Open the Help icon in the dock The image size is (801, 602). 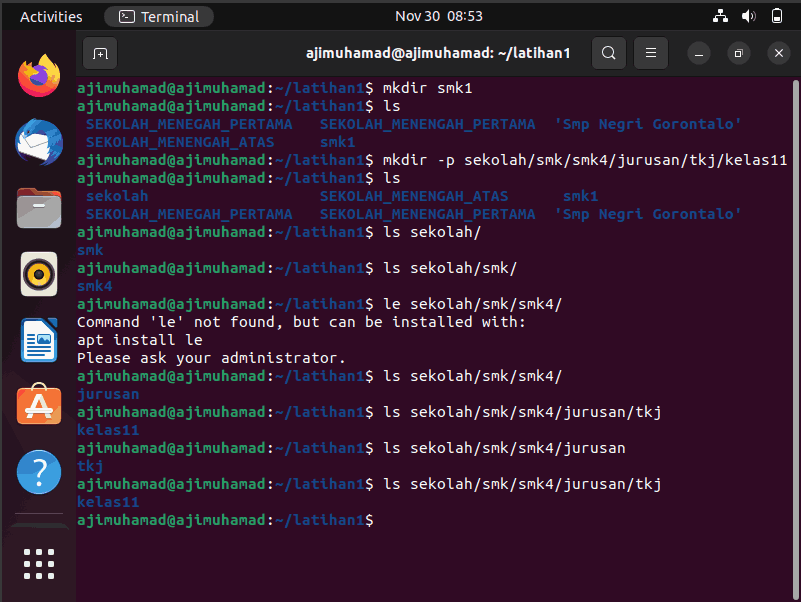click(39, 472)
